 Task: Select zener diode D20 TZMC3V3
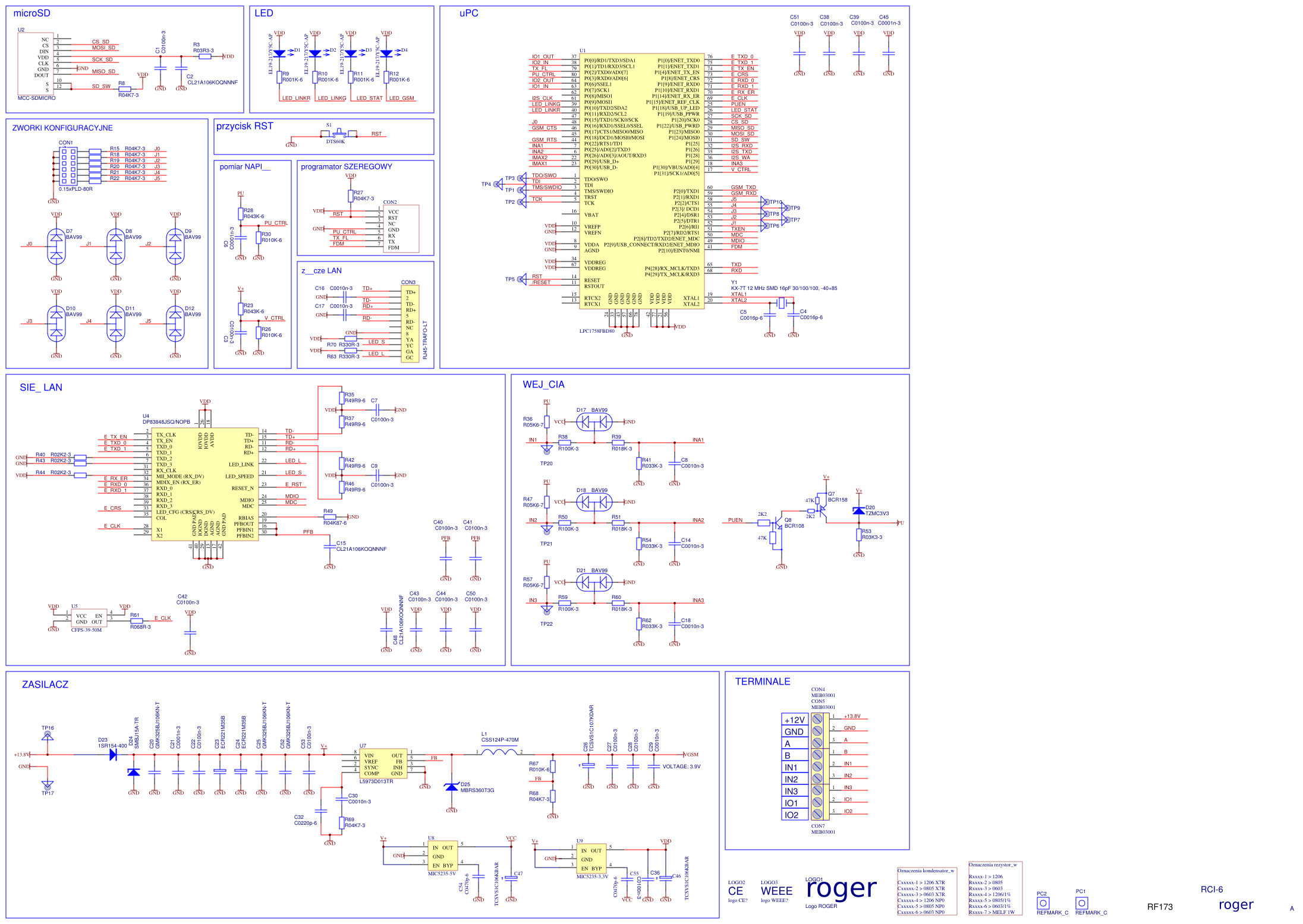pyautogui.click(x=860, y=509)
